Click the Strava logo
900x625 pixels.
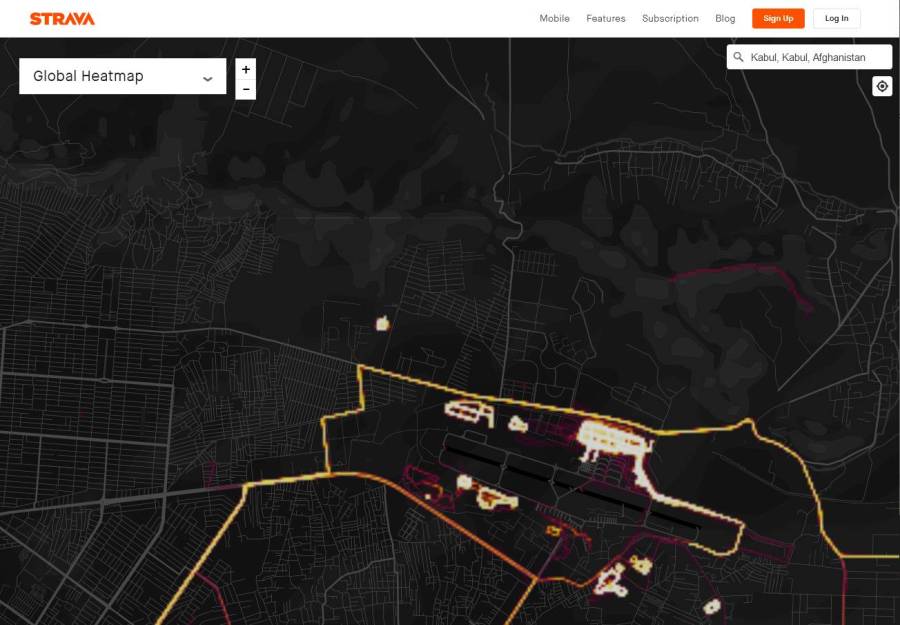click(62, 19)
